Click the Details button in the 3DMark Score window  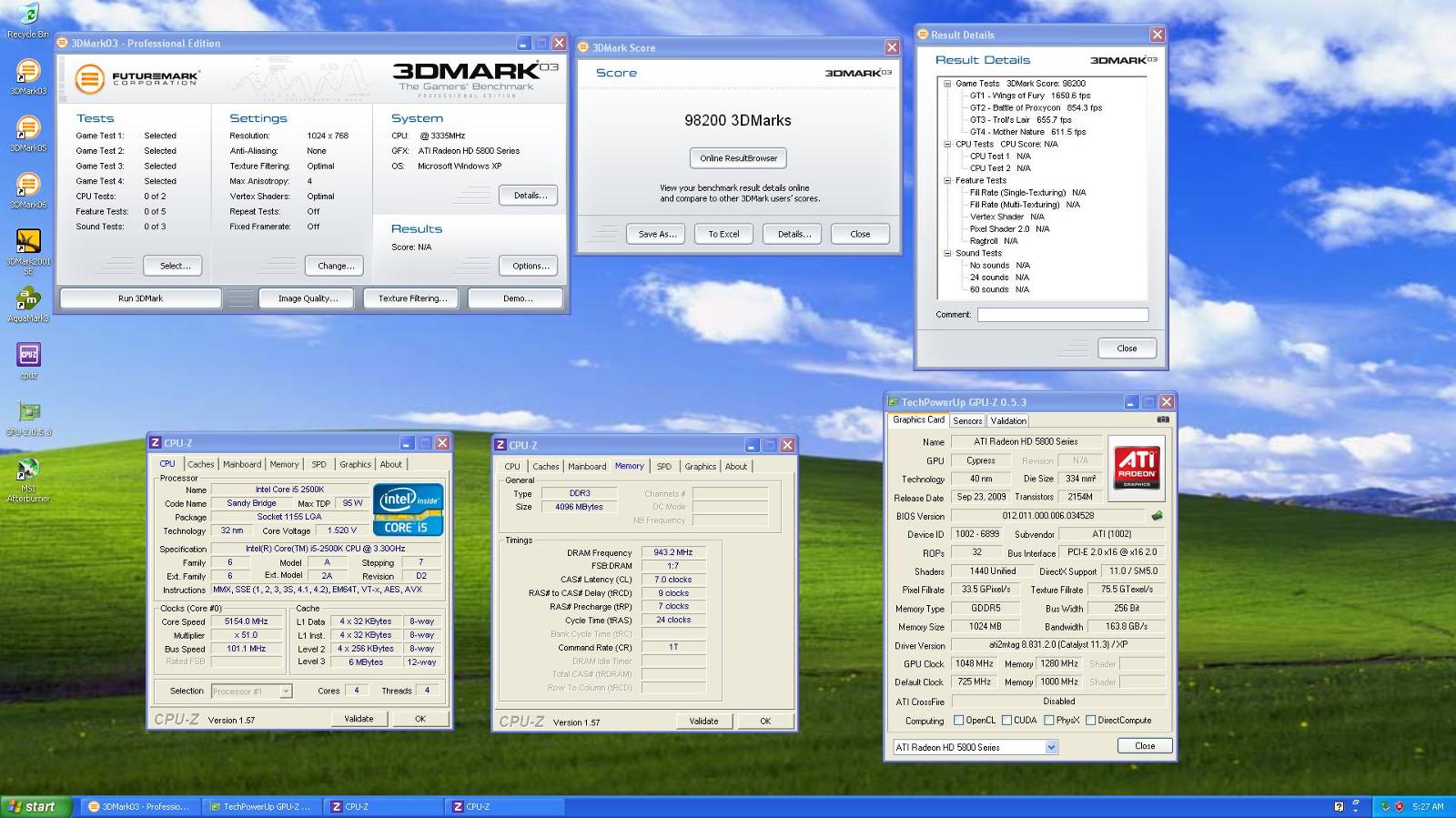794,234
